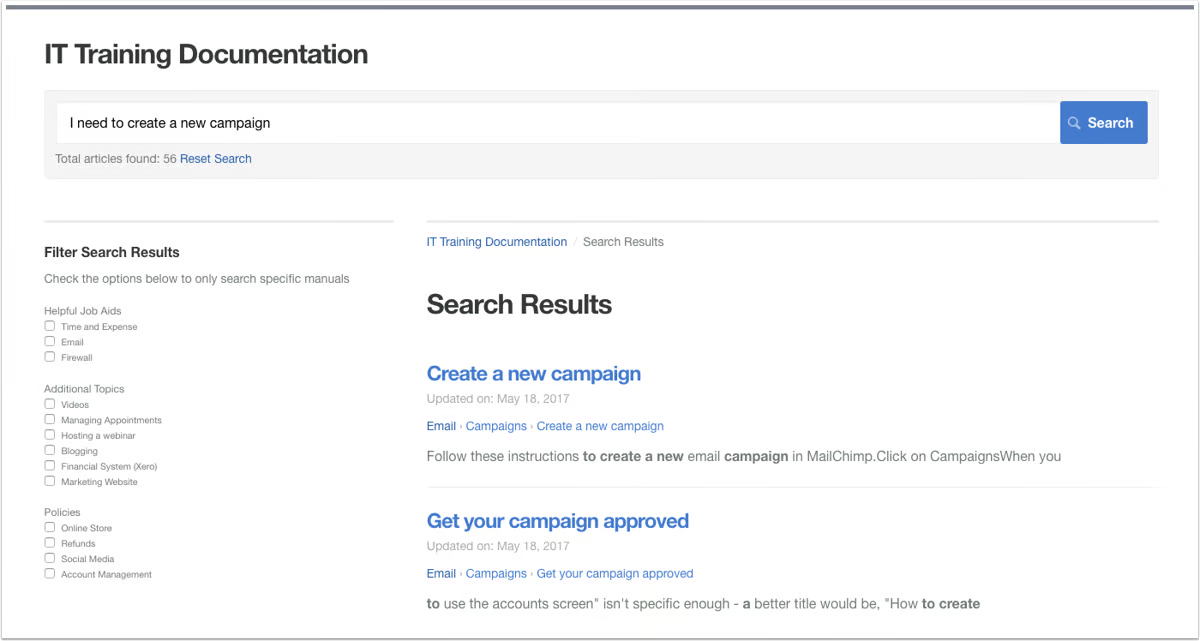Click the magnifier icon in Search button
This screenshot has width=1200, height=641.
coord(1074,123)
